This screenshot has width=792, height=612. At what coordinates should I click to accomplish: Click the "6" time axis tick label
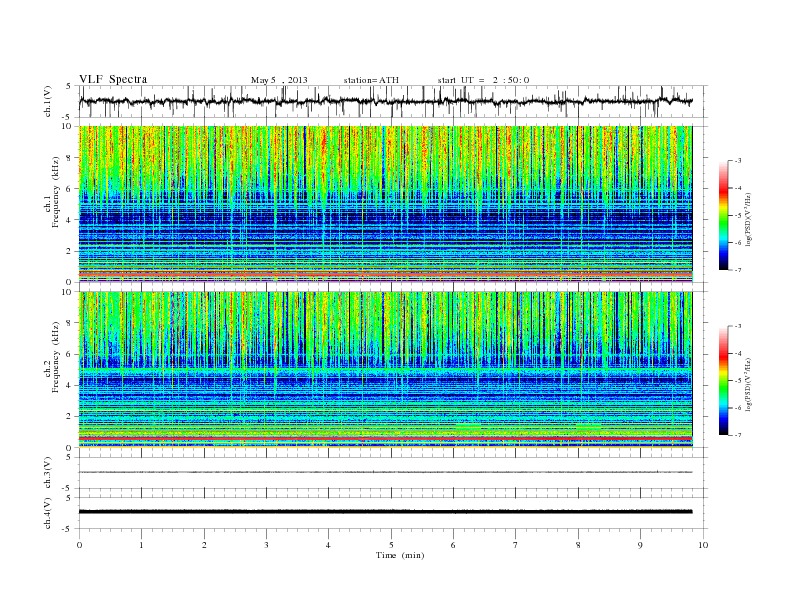pyautogui.click(x=453, y=545)
